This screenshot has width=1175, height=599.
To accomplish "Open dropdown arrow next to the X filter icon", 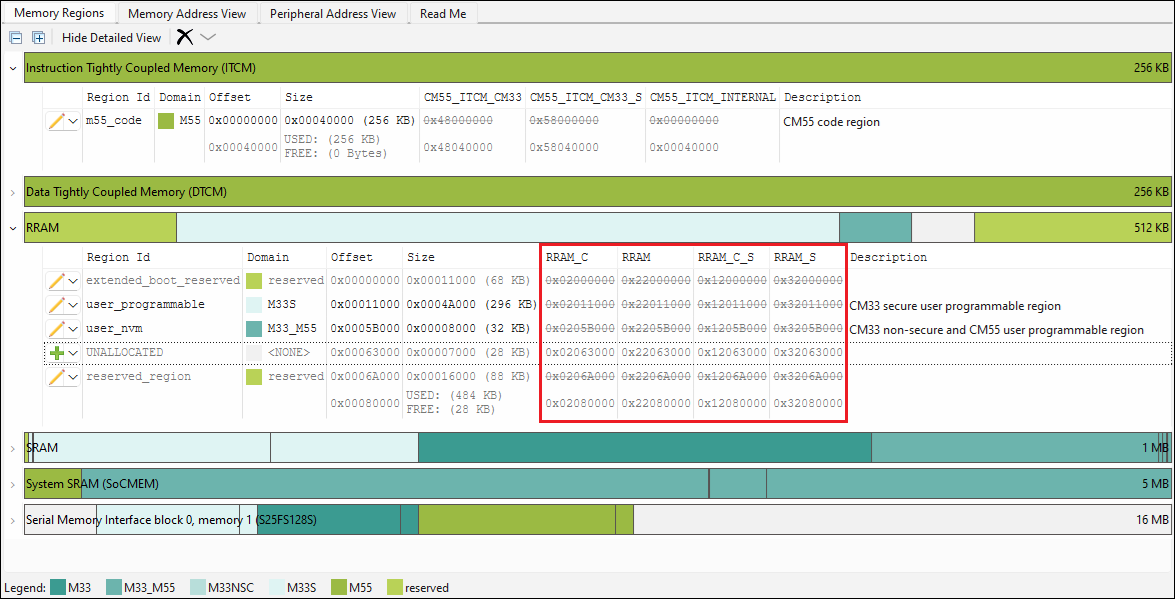I will click(x=208, y=38).
